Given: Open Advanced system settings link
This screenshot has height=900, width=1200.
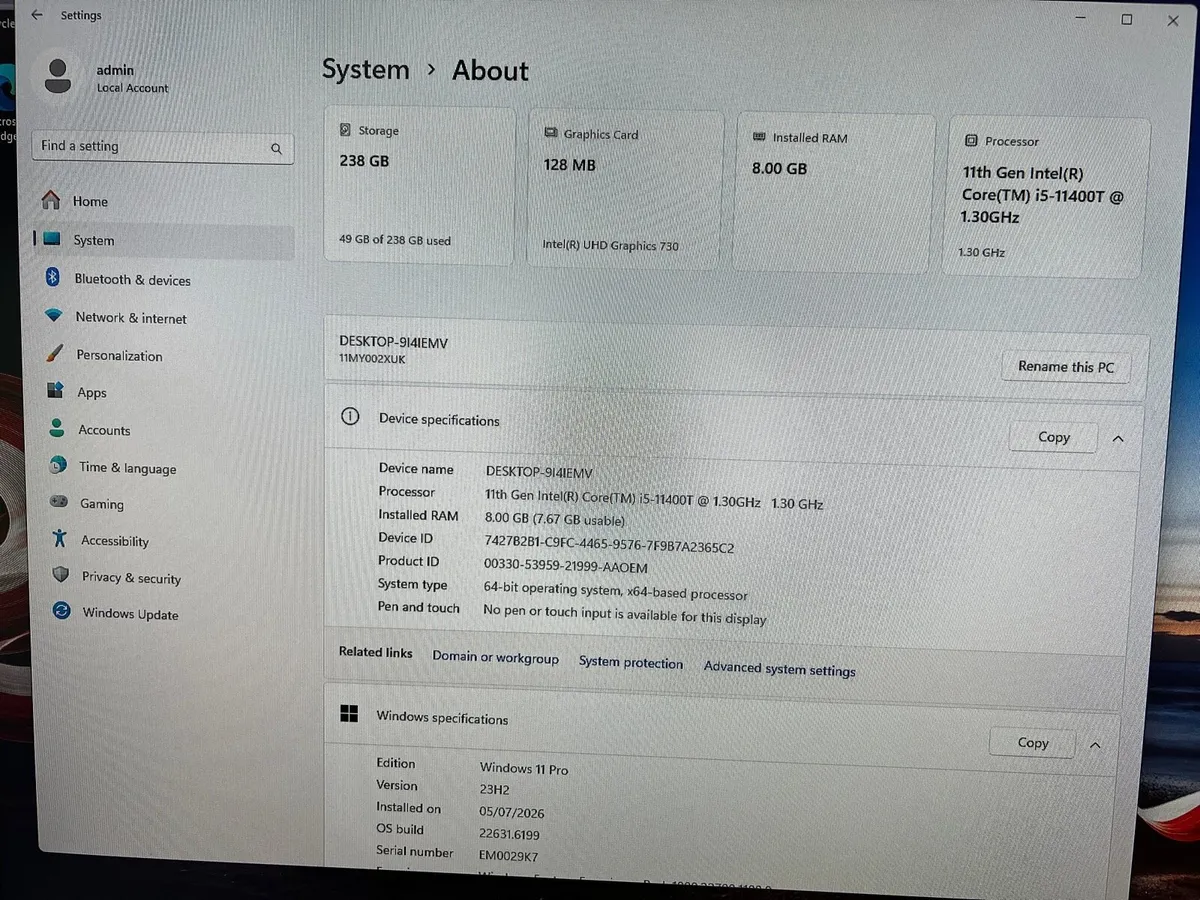Looking at the screenshot, I should pyautogui.click(x=780, y=669).
